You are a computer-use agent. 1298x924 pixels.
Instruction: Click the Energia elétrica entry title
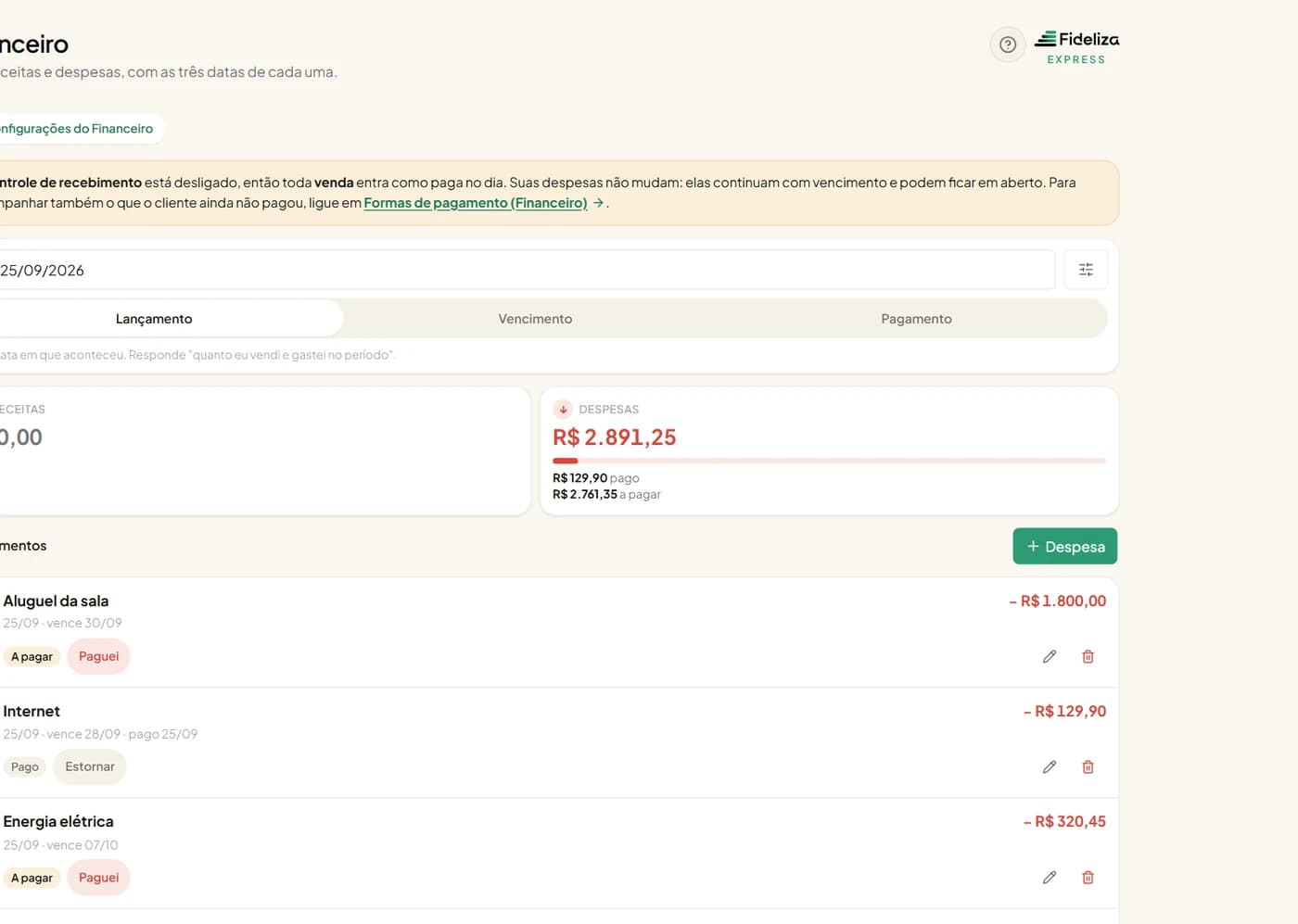click(x=58, y=822)
